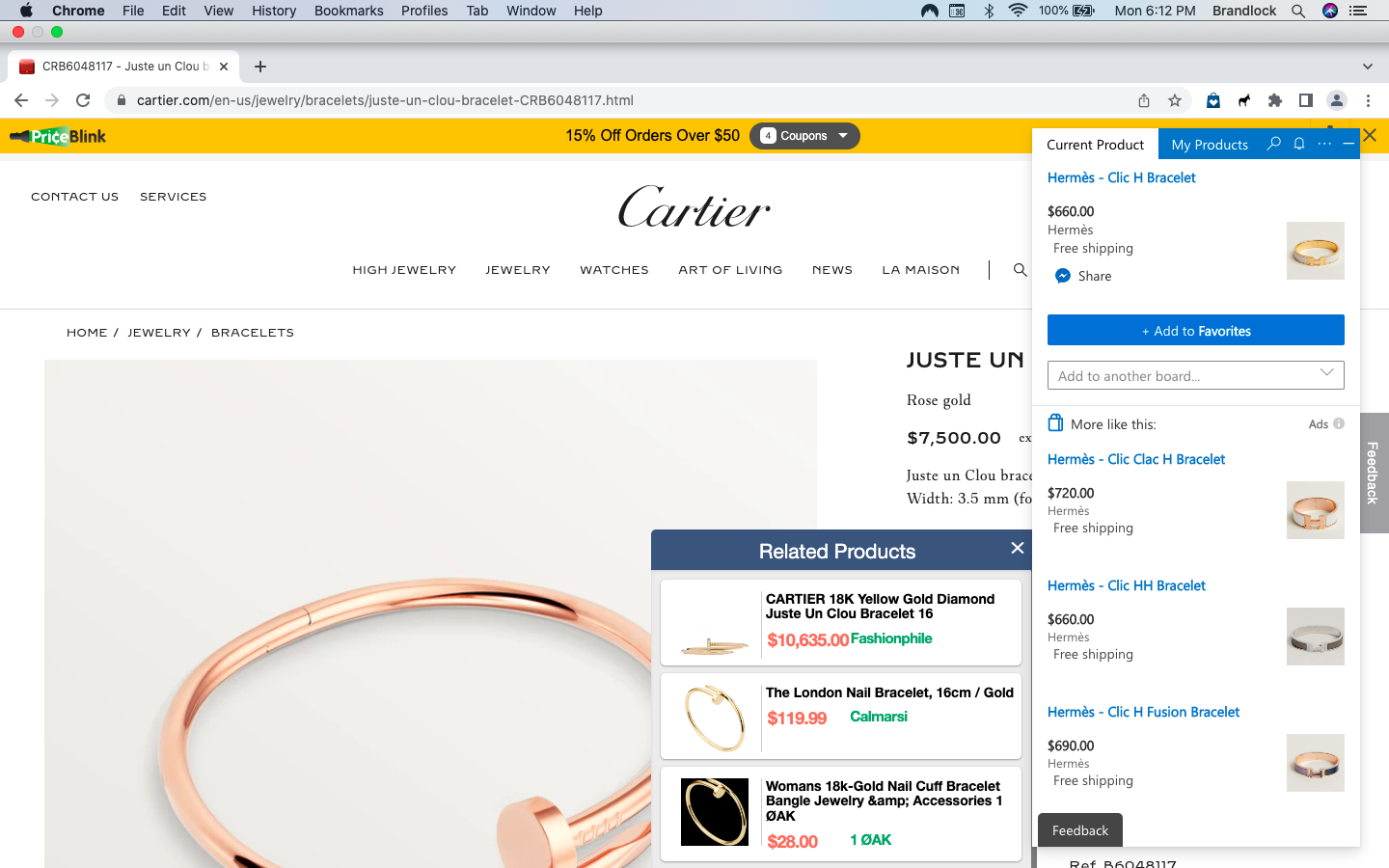Viewport: 1389px width, 868px height.
Task: Open WATCHES nav menu
Action: (614, 270)
